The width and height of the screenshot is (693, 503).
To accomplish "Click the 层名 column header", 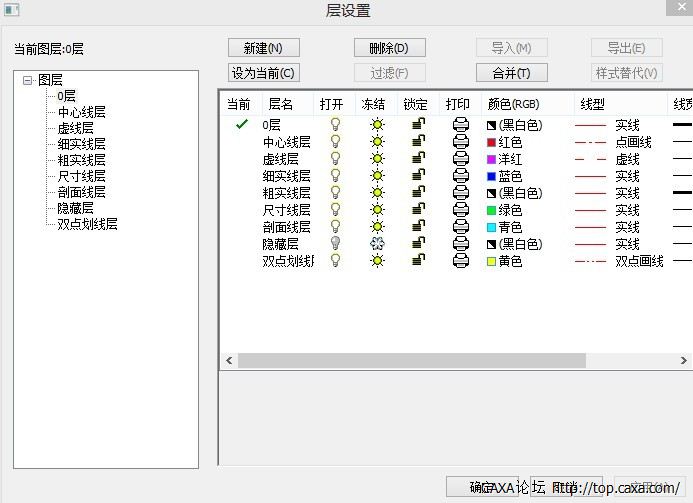I will point(281,104).
